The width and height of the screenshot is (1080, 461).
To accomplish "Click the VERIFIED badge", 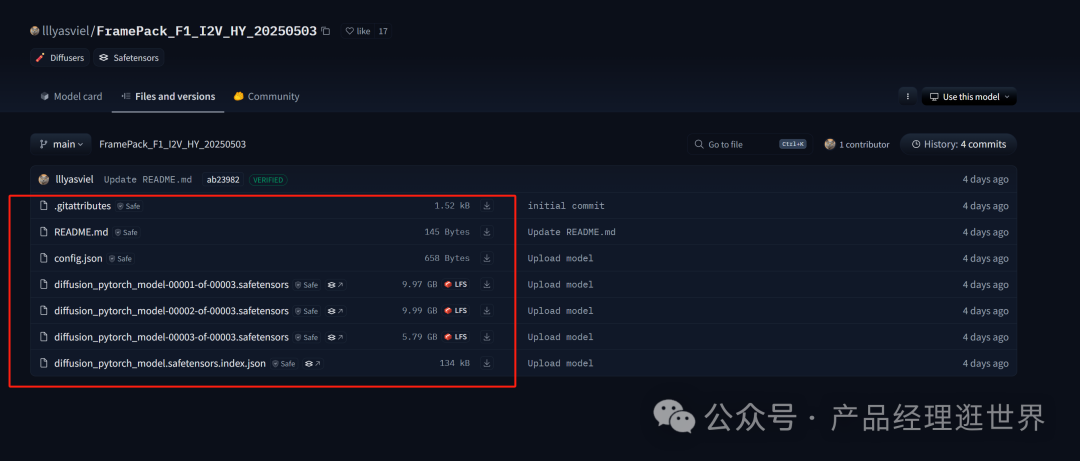I will [x=268, y=180].
